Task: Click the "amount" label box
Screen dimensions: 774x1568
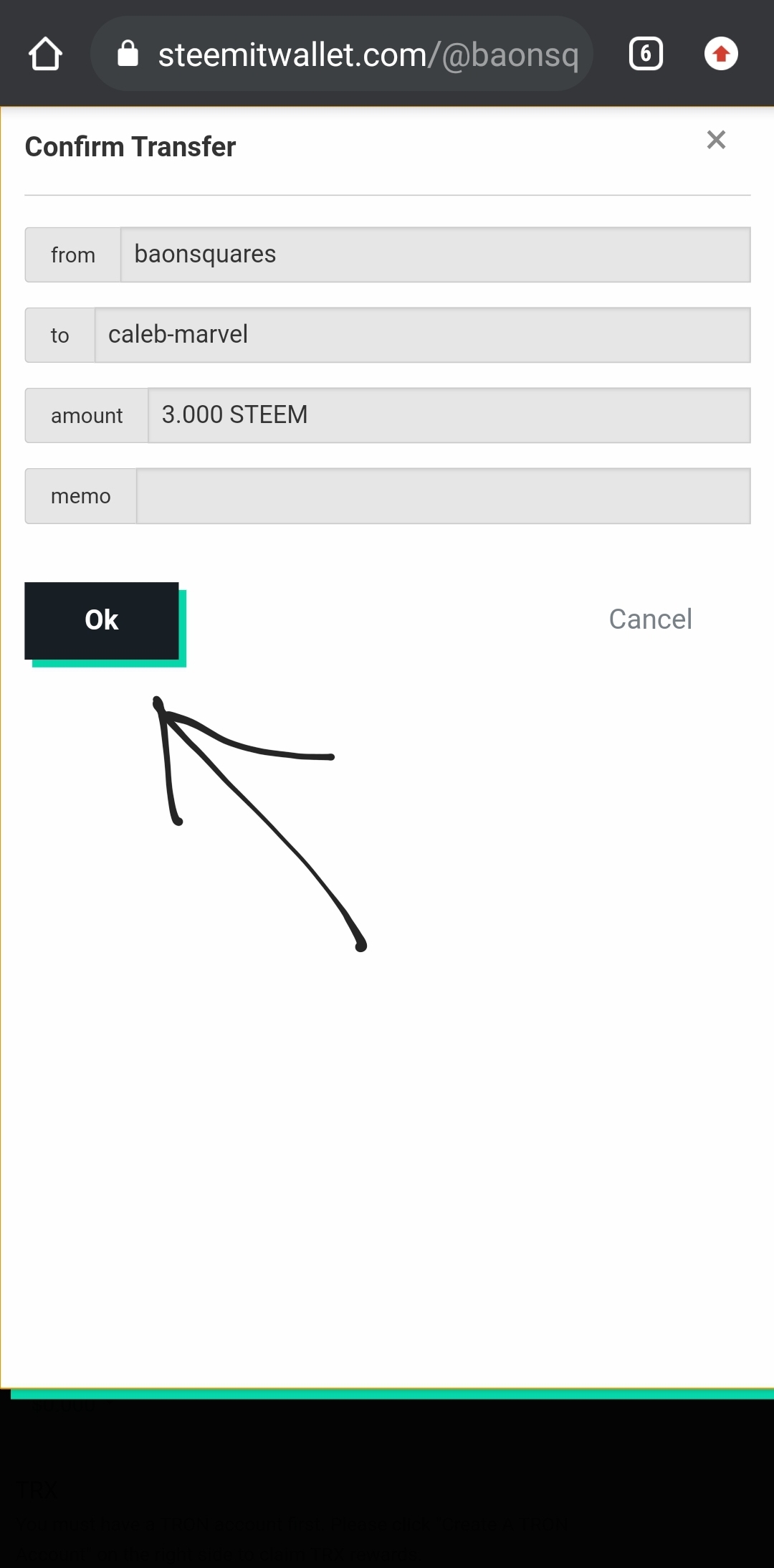Action: coord(87,415)
